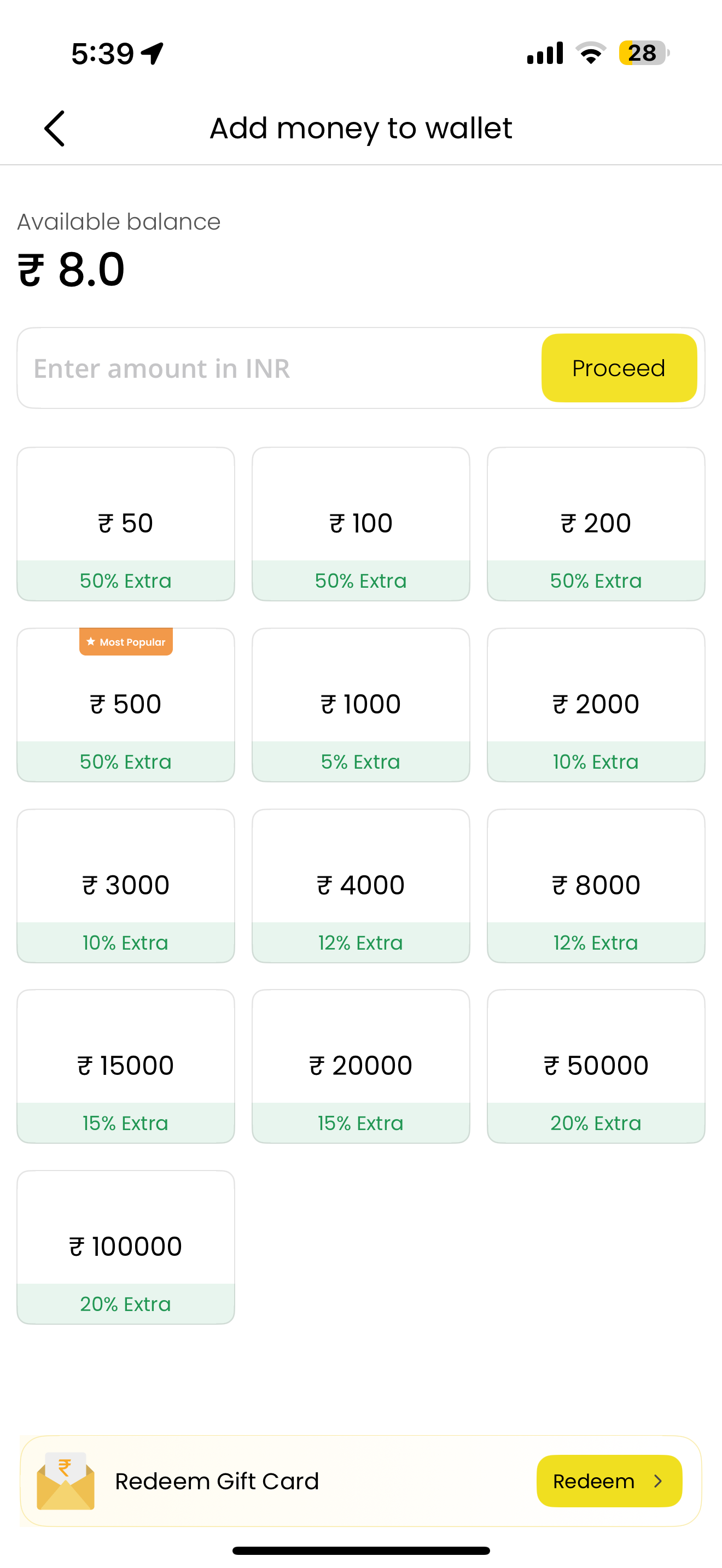Pick the ₹ 500 Most Popular amount
The image size is (722, 1568).
[x=126, y=705]
